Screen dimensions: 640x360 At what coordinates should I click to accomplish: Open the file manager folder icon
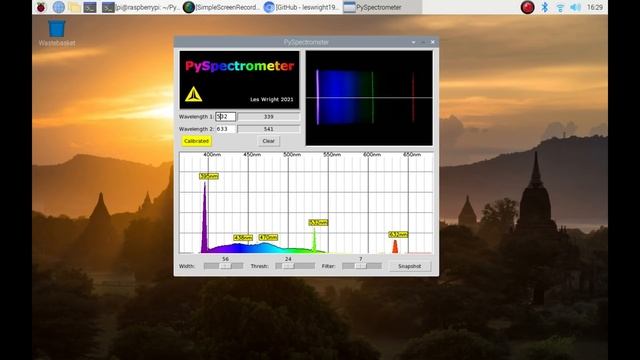(x=74, y=7)
